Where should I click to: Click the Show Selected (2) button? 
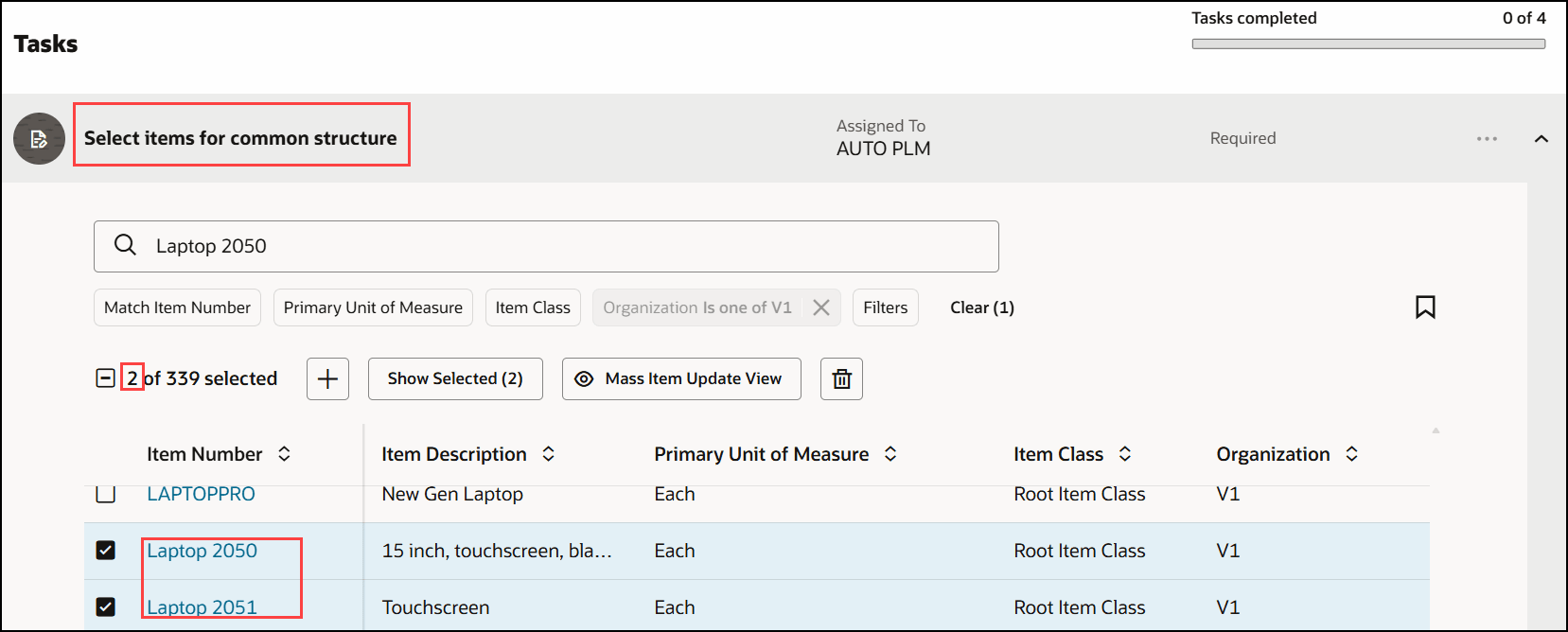click(x=455, y=379)
